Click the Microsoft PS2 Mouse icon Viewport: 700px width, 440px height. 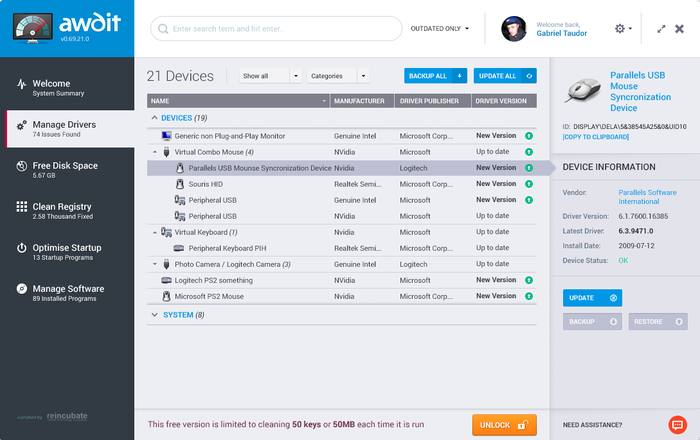tap(167, 296)
